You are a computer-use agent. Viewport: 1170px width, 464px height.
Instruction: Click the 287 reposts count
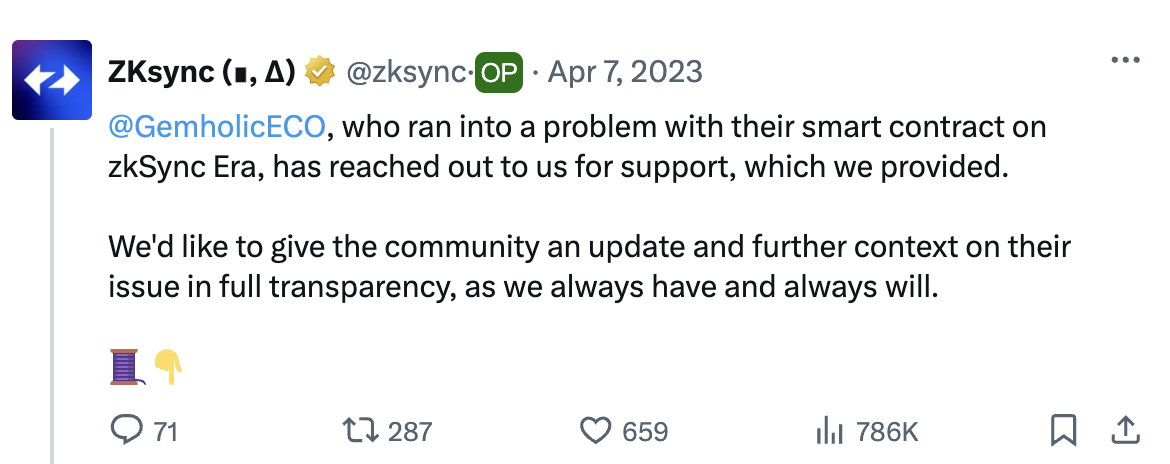410,431
